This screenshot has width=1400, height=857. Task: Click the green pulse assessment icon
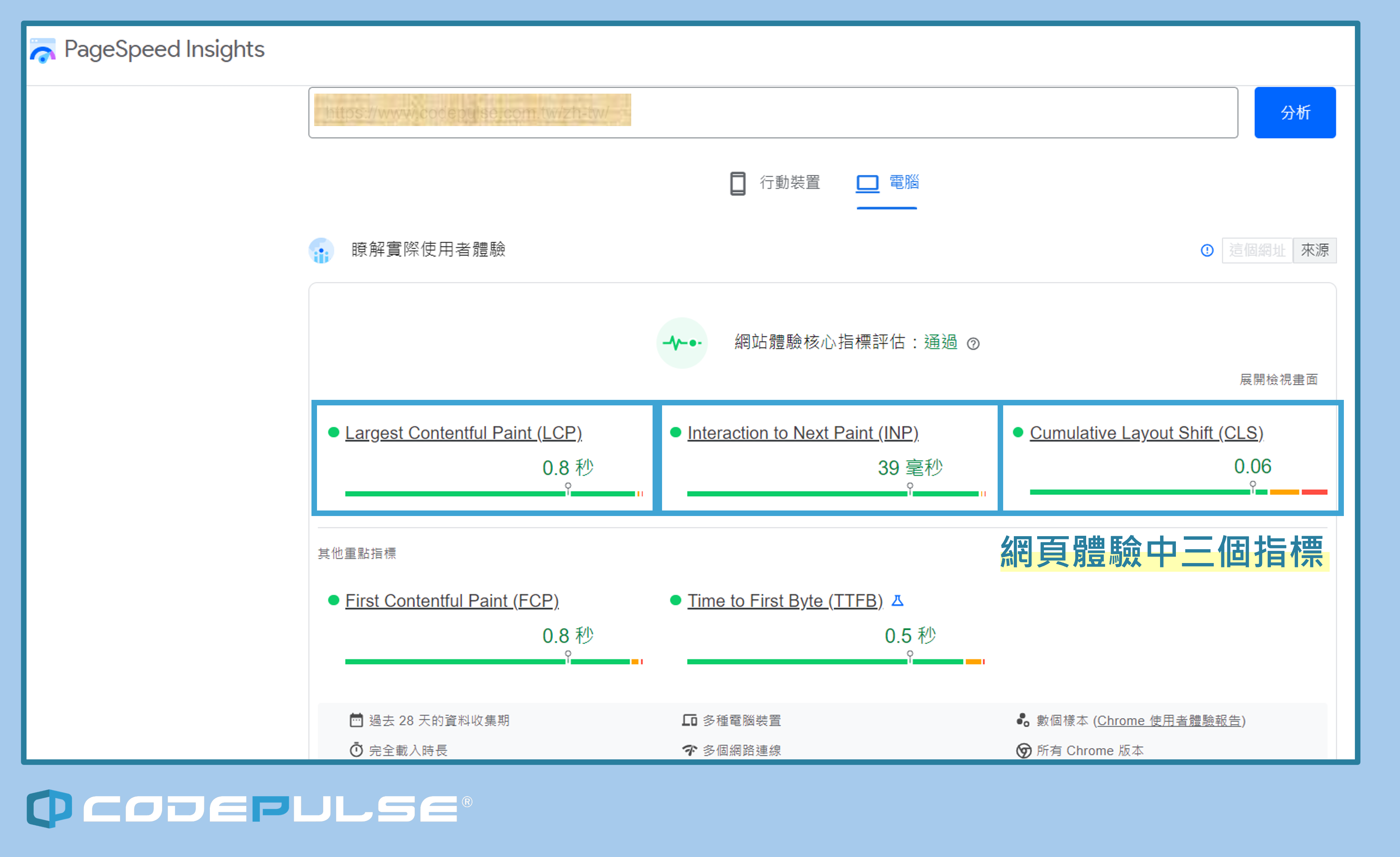682,343
